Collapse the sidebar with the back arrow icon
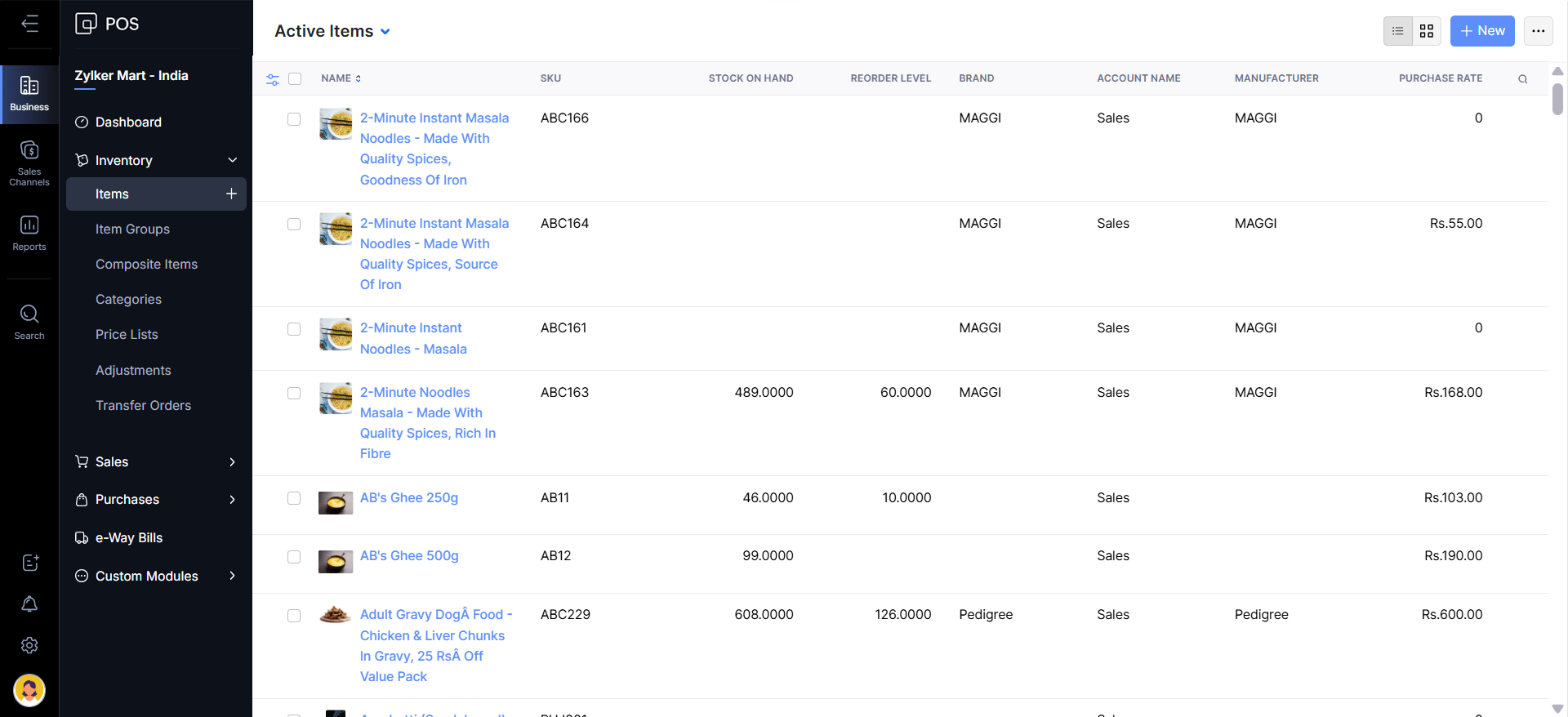This screenshot has height=717, width=1568. tap(29, 24)
